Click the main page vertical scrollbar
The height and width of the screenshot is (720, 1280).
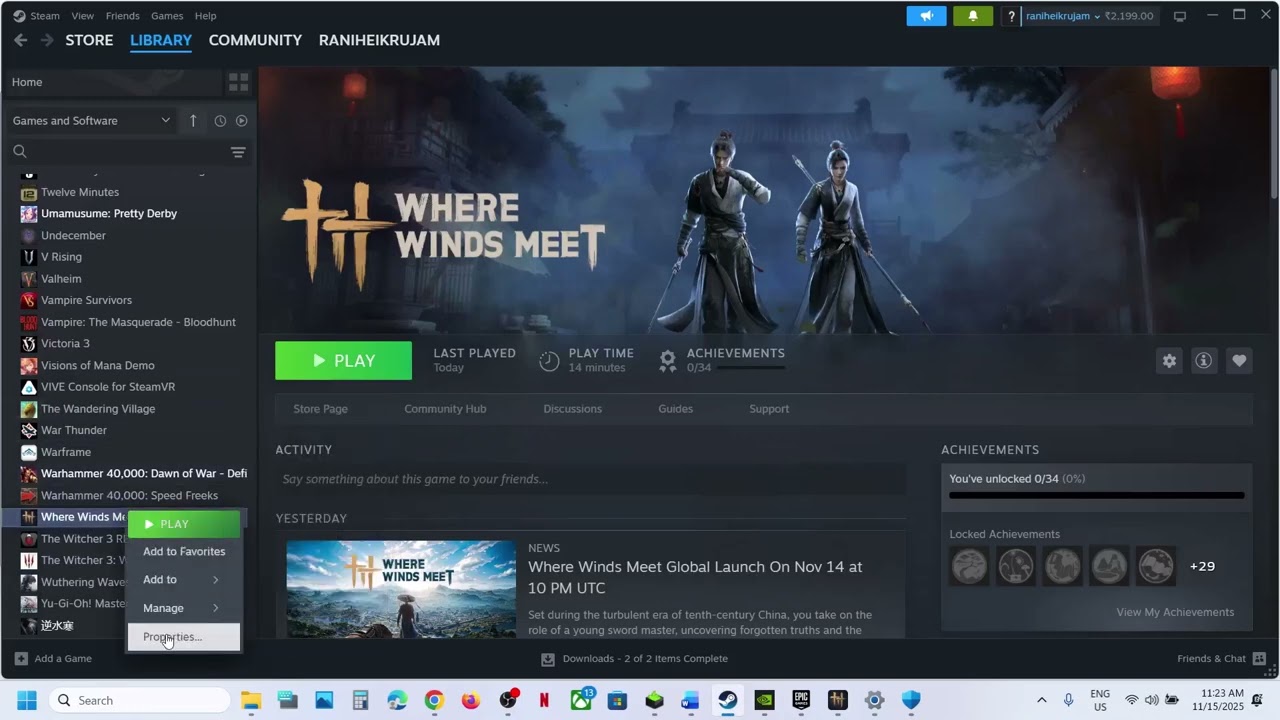coord(1273,133)
